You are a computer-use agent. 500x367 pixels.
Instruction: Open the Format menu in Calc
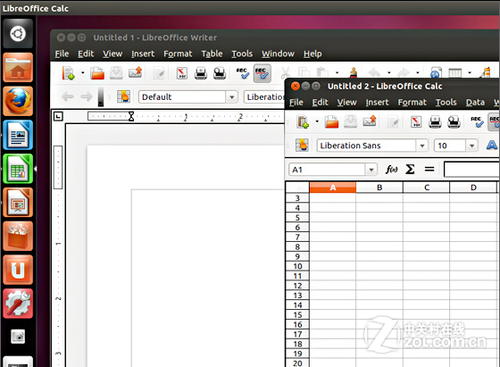[412, 102]
